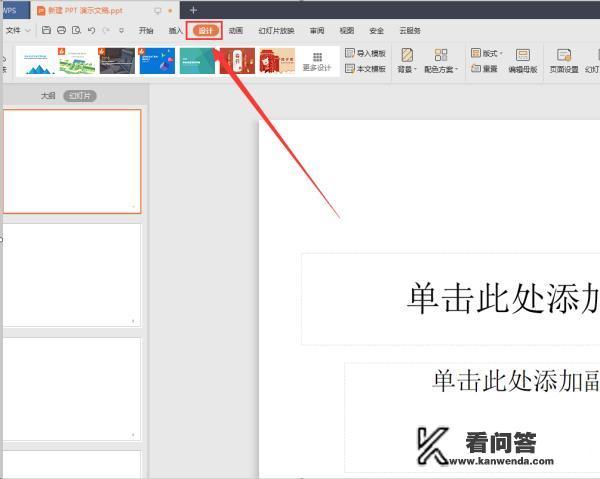Open the 文件 menu
The width and height of the screenshot is (600, 479).
click(x=17, y=30)
